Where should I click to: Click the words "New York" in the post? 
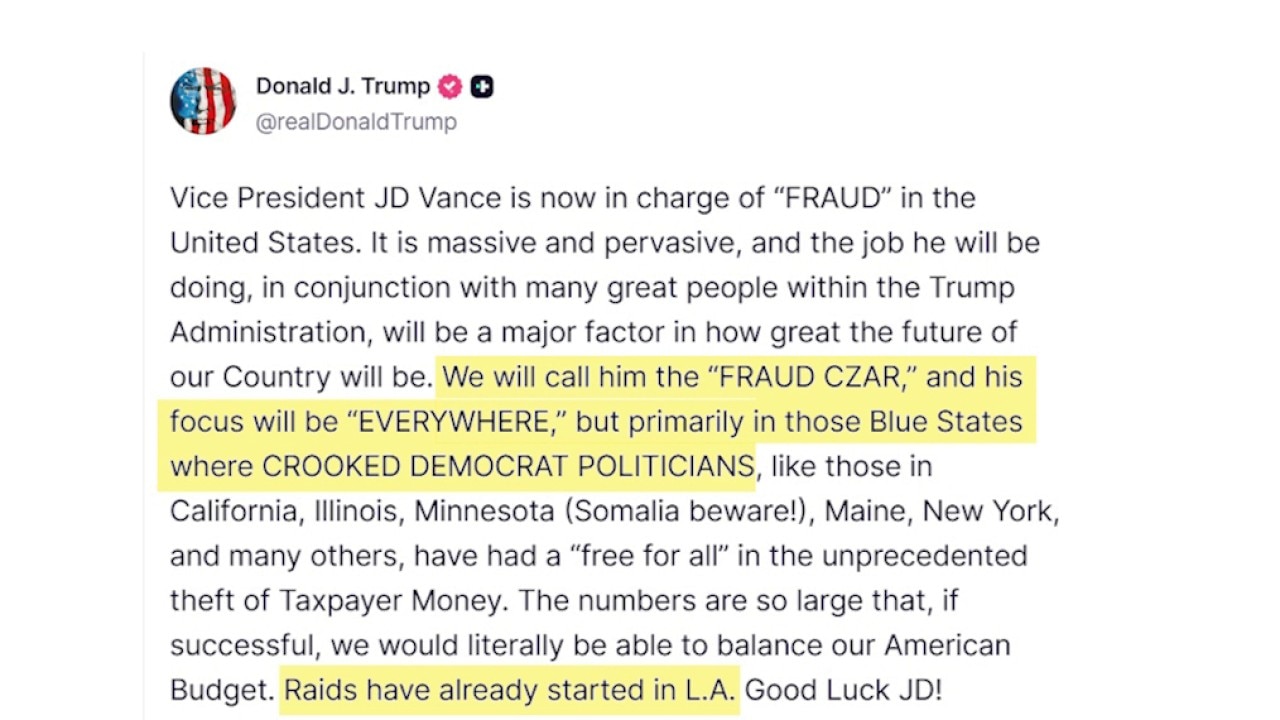987,512
